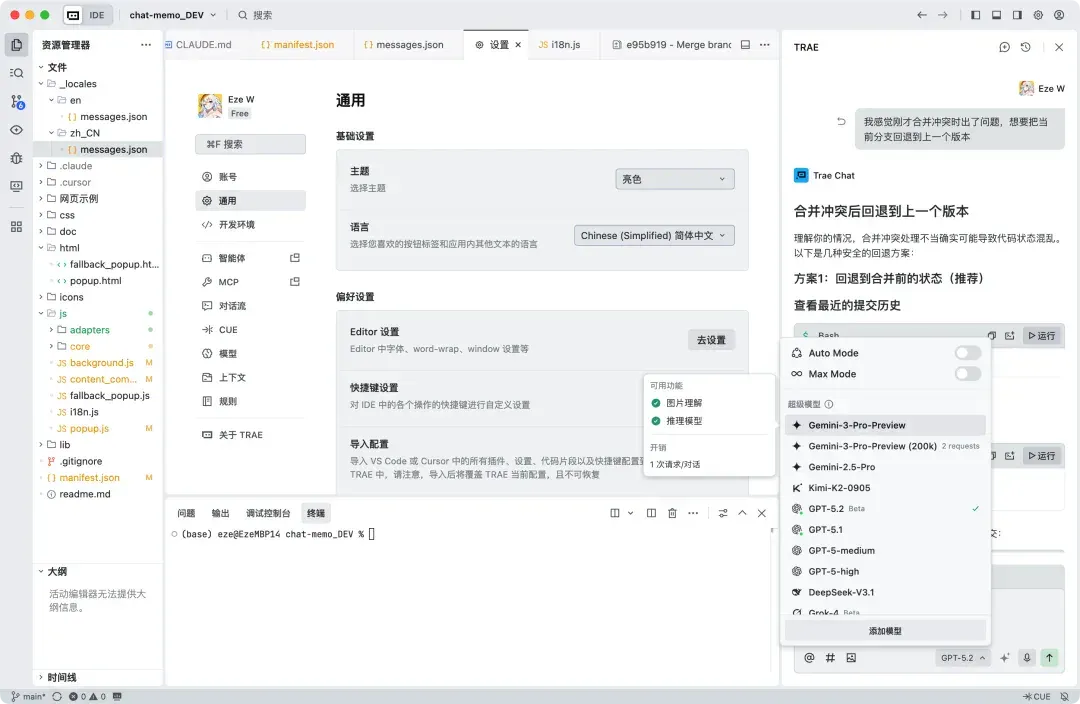Close the 设置 tab
1080x704 pixels.
518,45
